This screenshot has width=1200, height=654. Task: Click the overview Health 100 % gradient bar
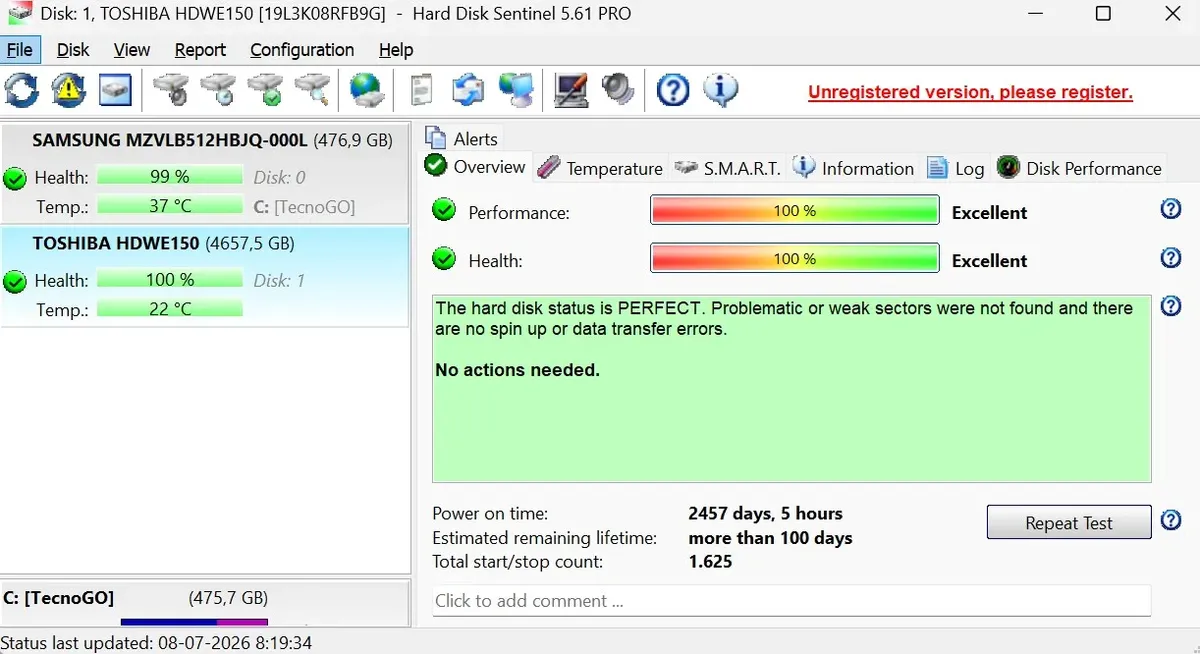click(795, 258)
